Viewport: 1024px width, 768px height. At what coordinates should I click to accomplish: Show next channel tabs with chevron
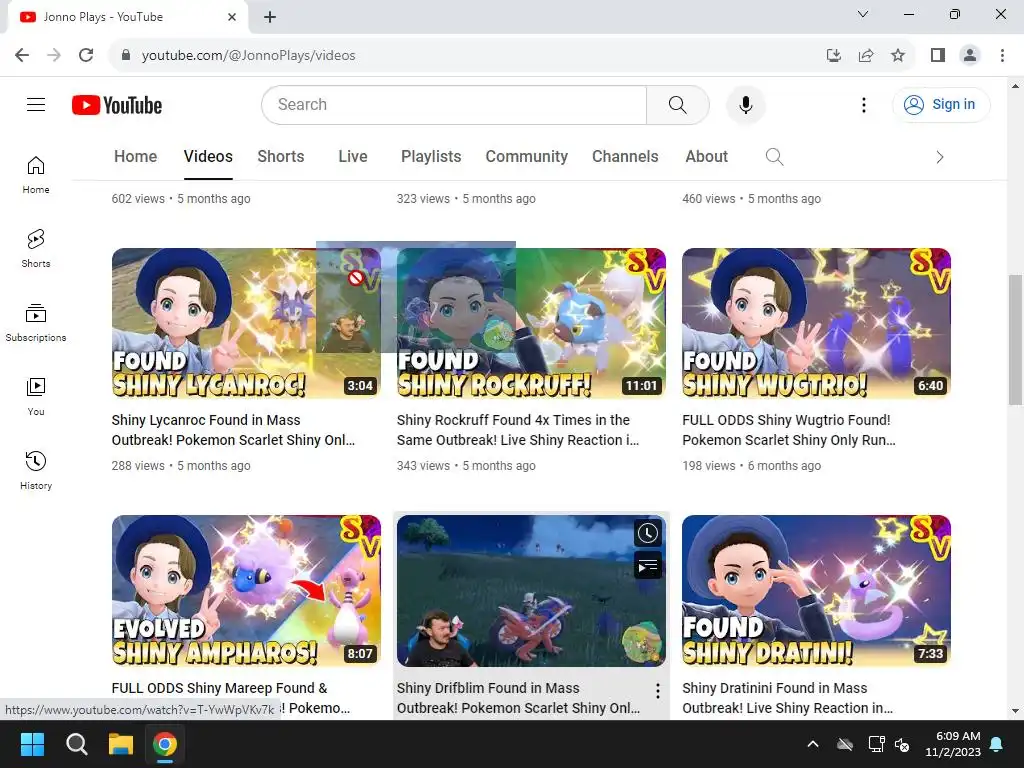tap(940, 157)
